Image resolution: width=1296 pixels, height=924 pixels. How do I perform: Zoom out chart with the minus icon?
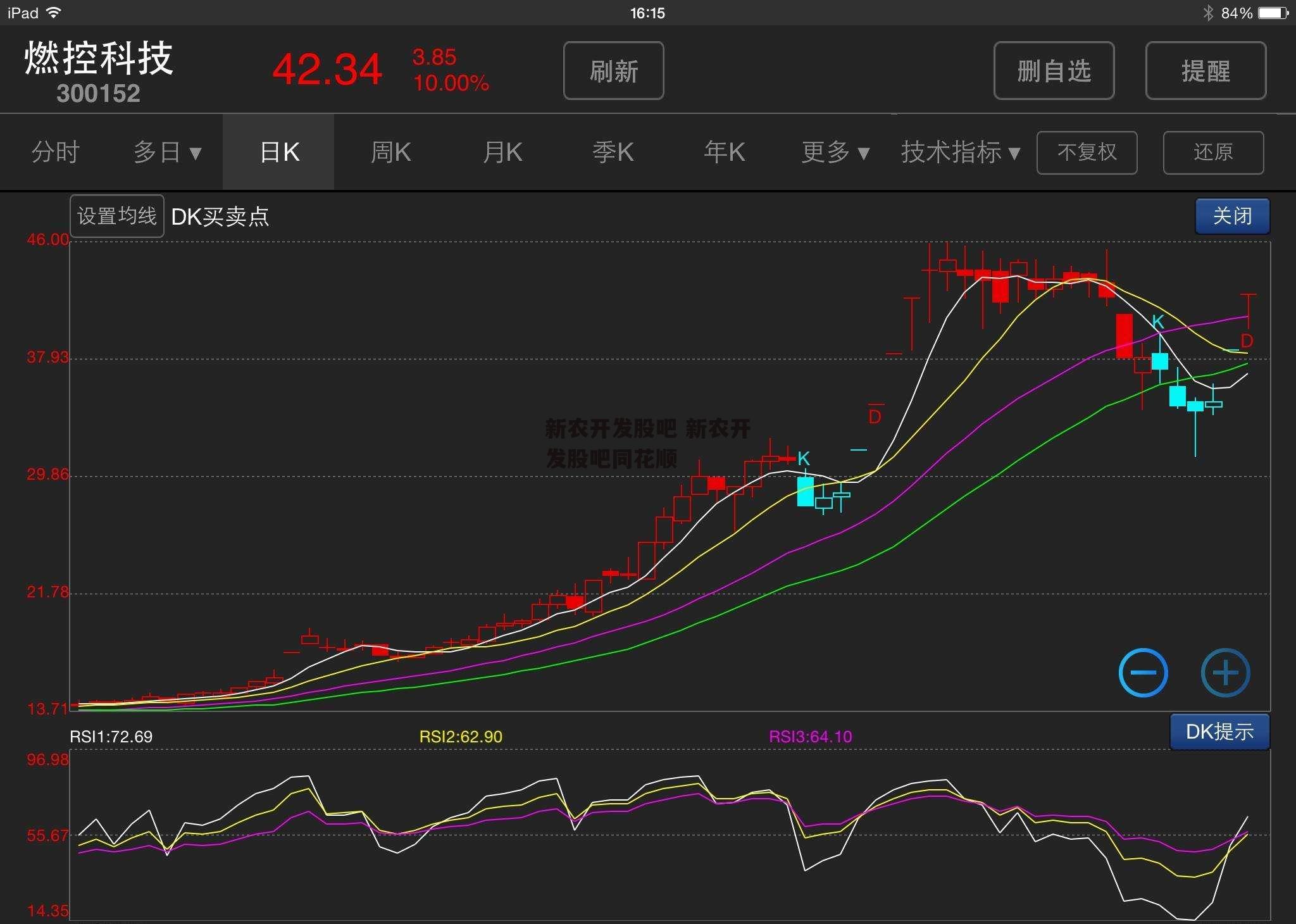1143,673
